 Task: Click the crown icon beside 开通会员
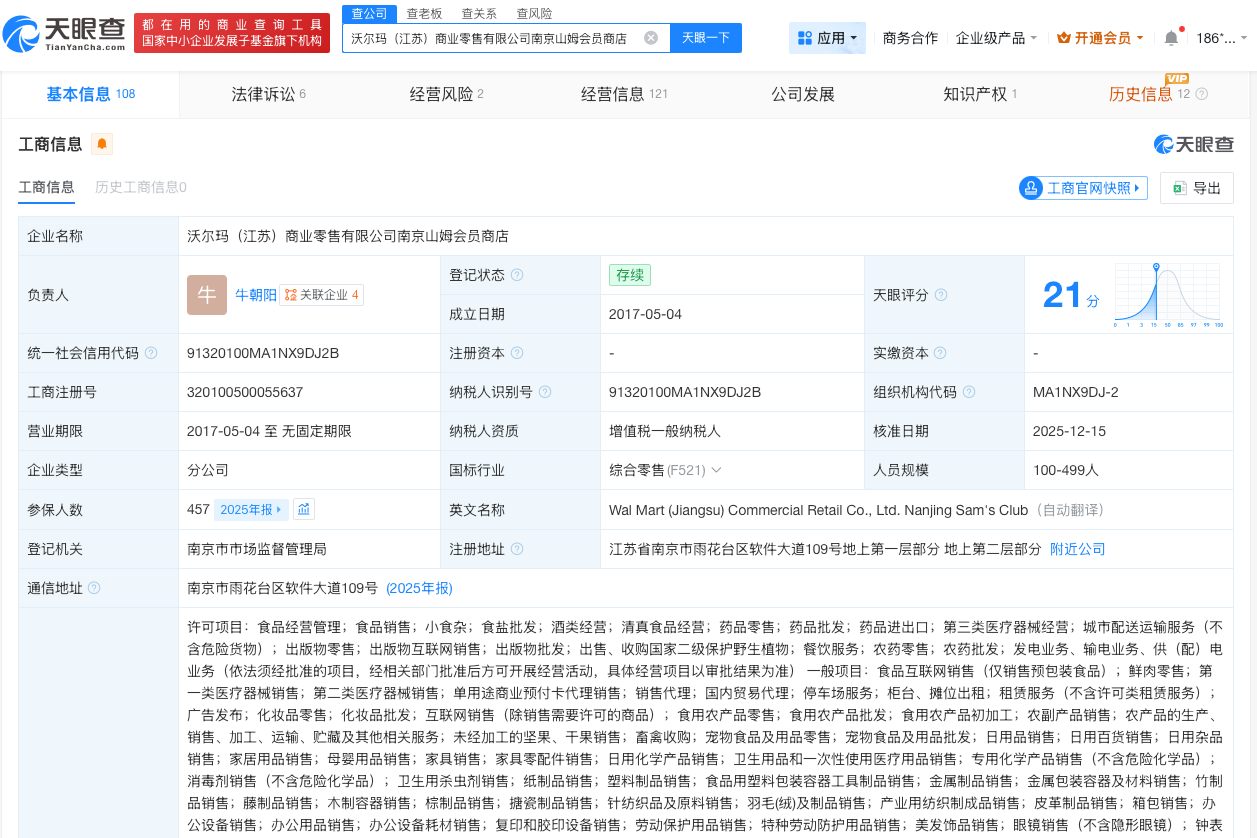pyautogui.click(x=1064, y=38)
